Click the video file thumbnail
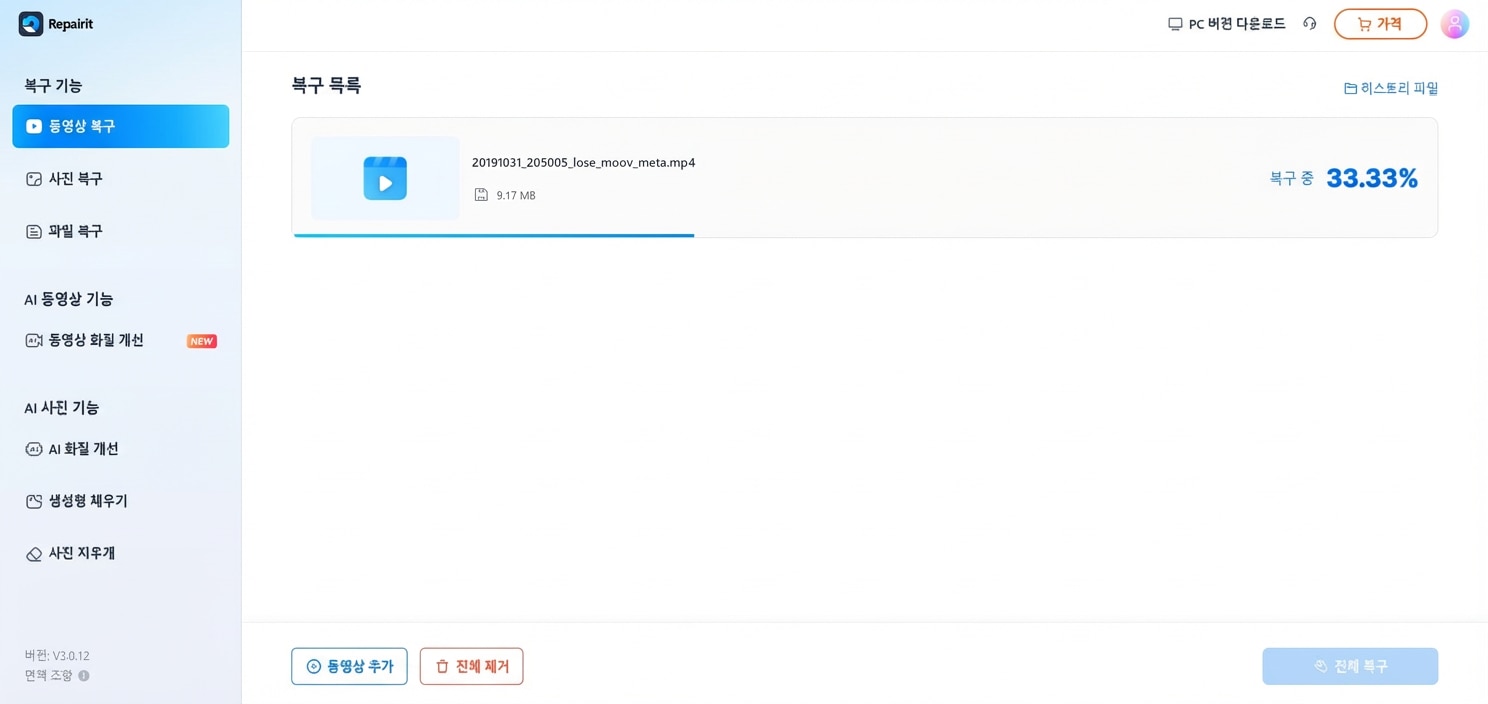Screen dimensions: 1488x704 click(385, 178)
